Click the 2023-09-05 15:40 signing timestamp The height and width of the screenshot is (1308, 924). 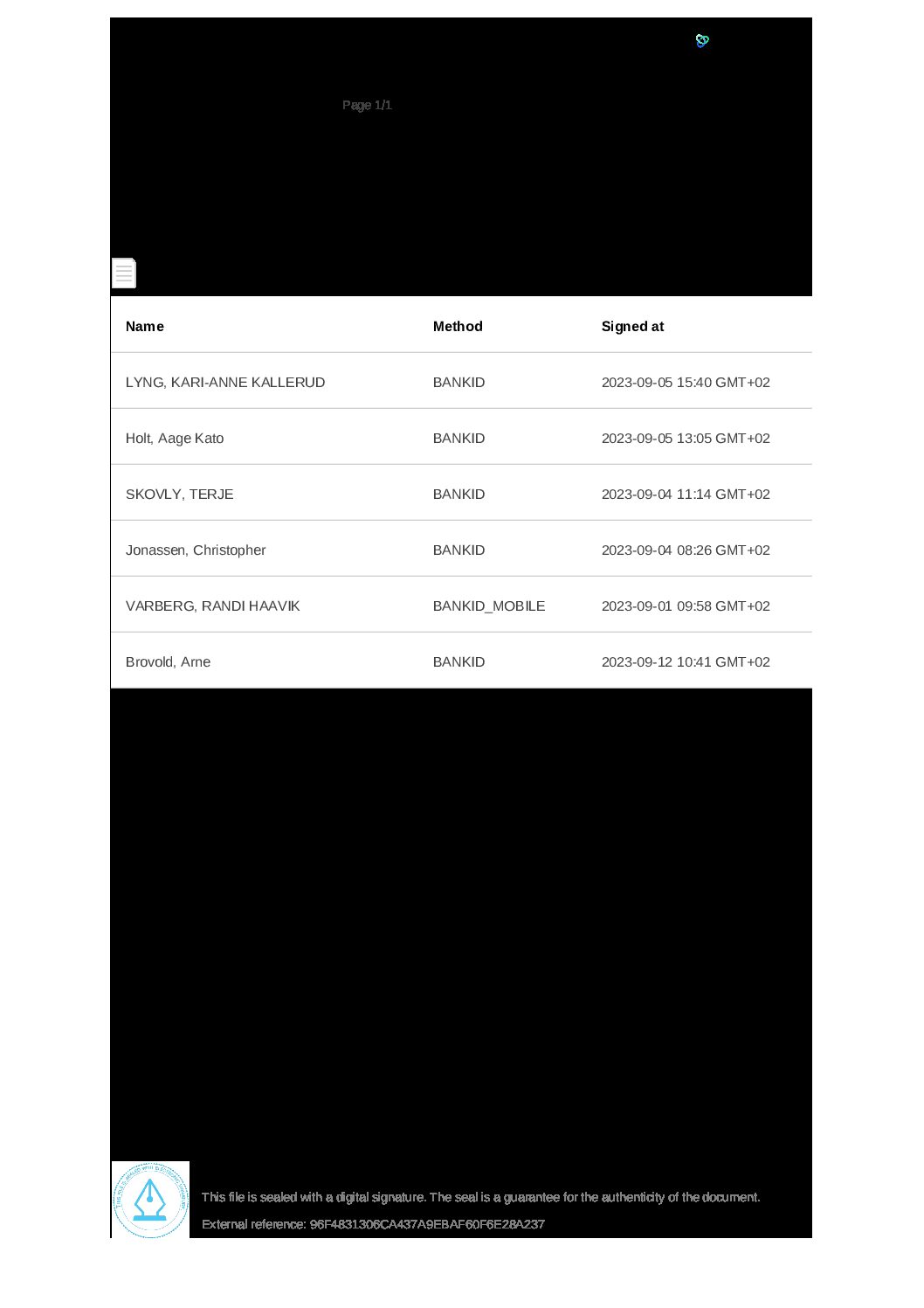(686, 382)
